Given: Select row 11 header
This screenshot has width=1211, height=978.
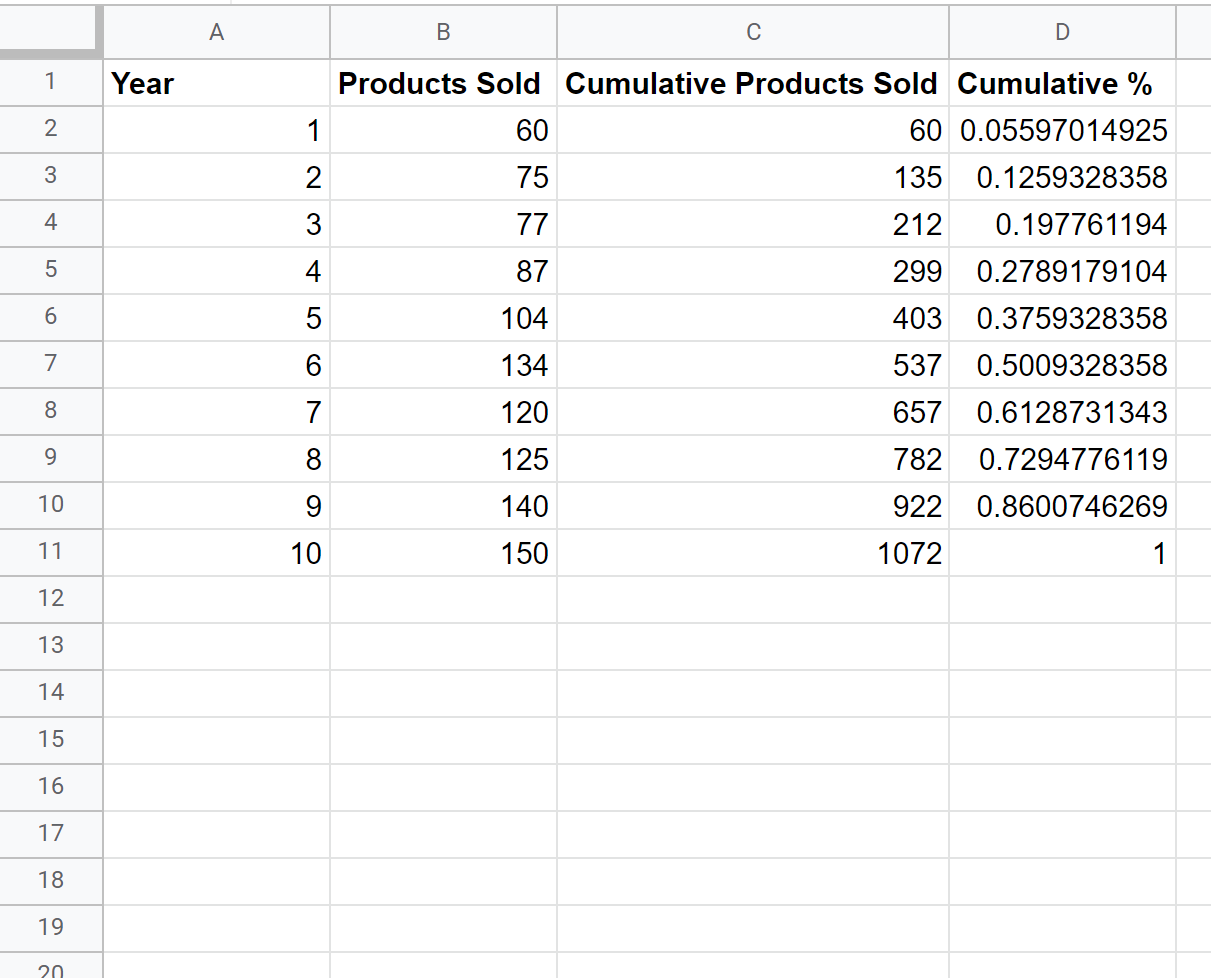Looking at the screenshot, I should tap(51, 552).
